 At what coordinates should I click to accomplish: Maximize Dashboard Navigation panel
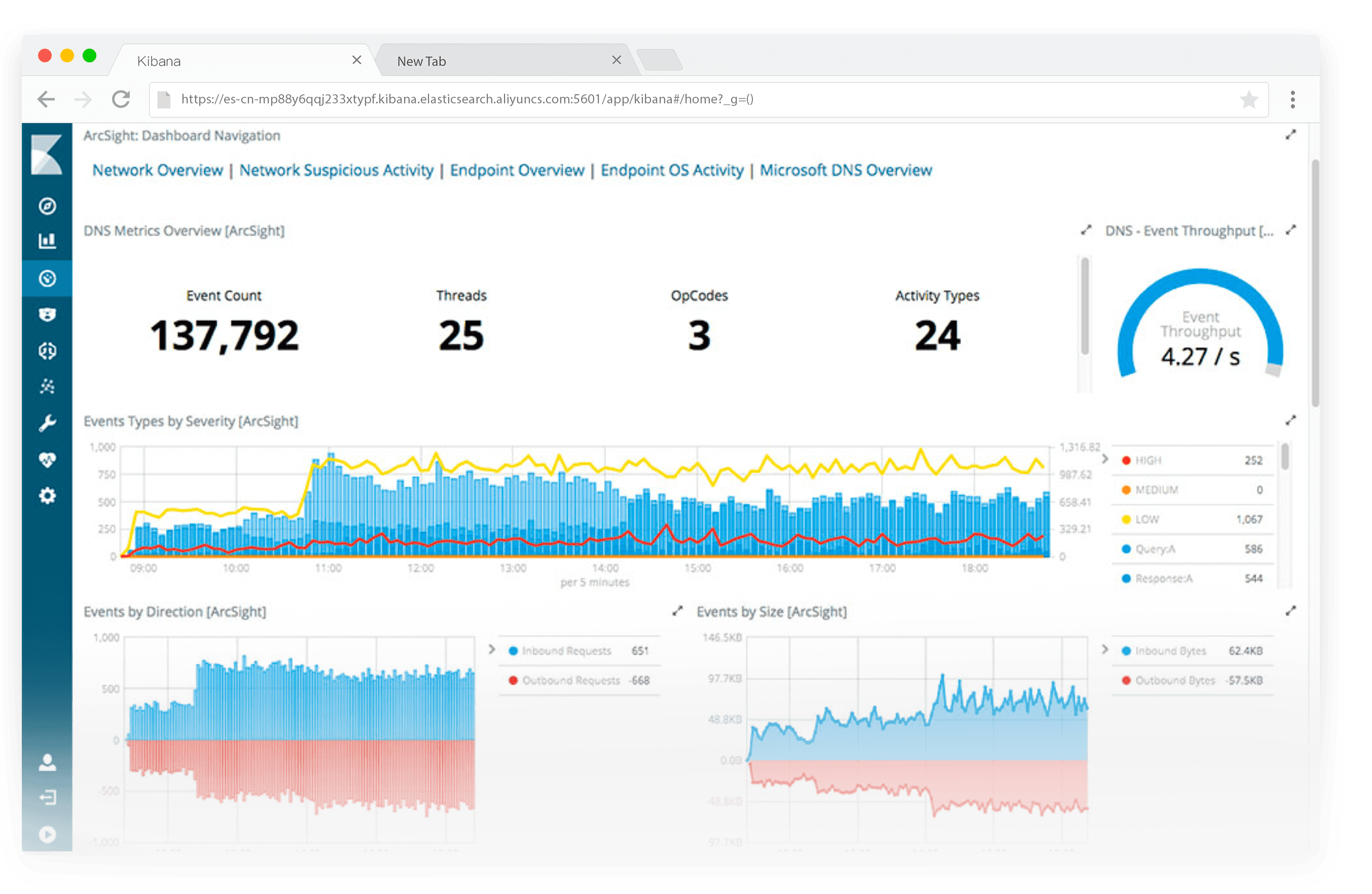coord(1291,134)
